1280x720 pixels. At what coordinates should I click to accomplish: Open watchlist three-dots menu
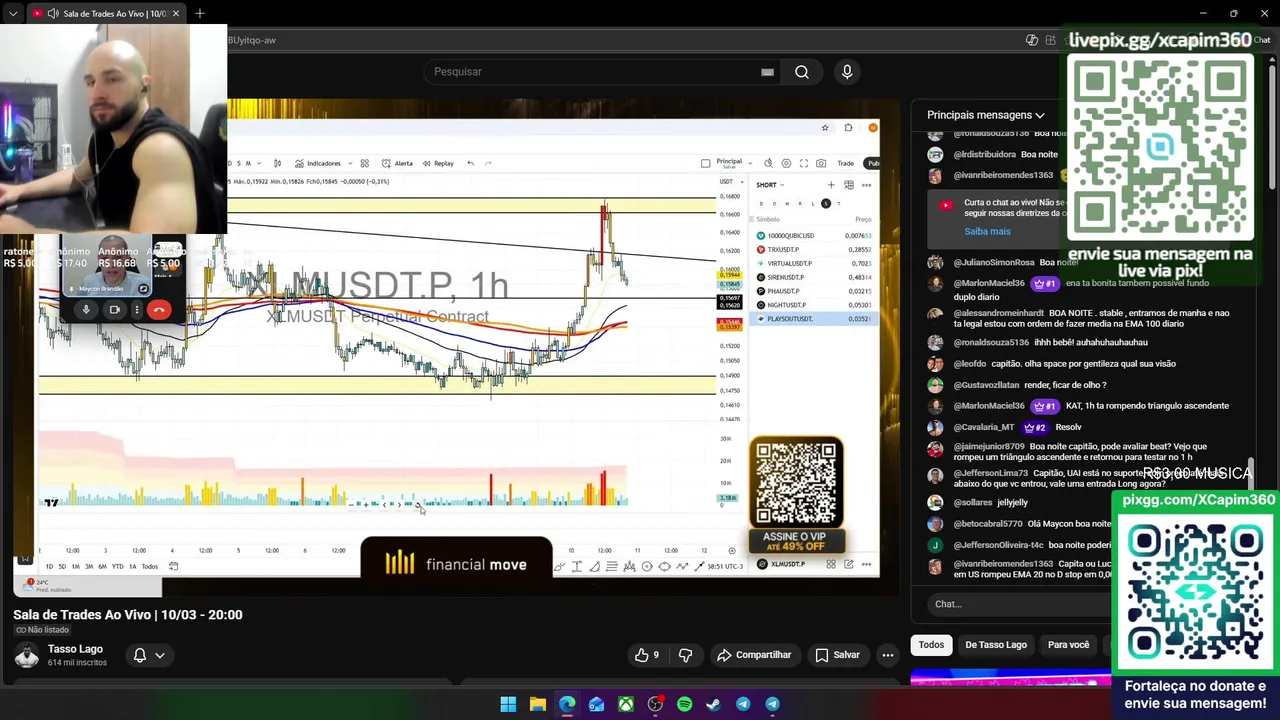(x=866, y=185)
